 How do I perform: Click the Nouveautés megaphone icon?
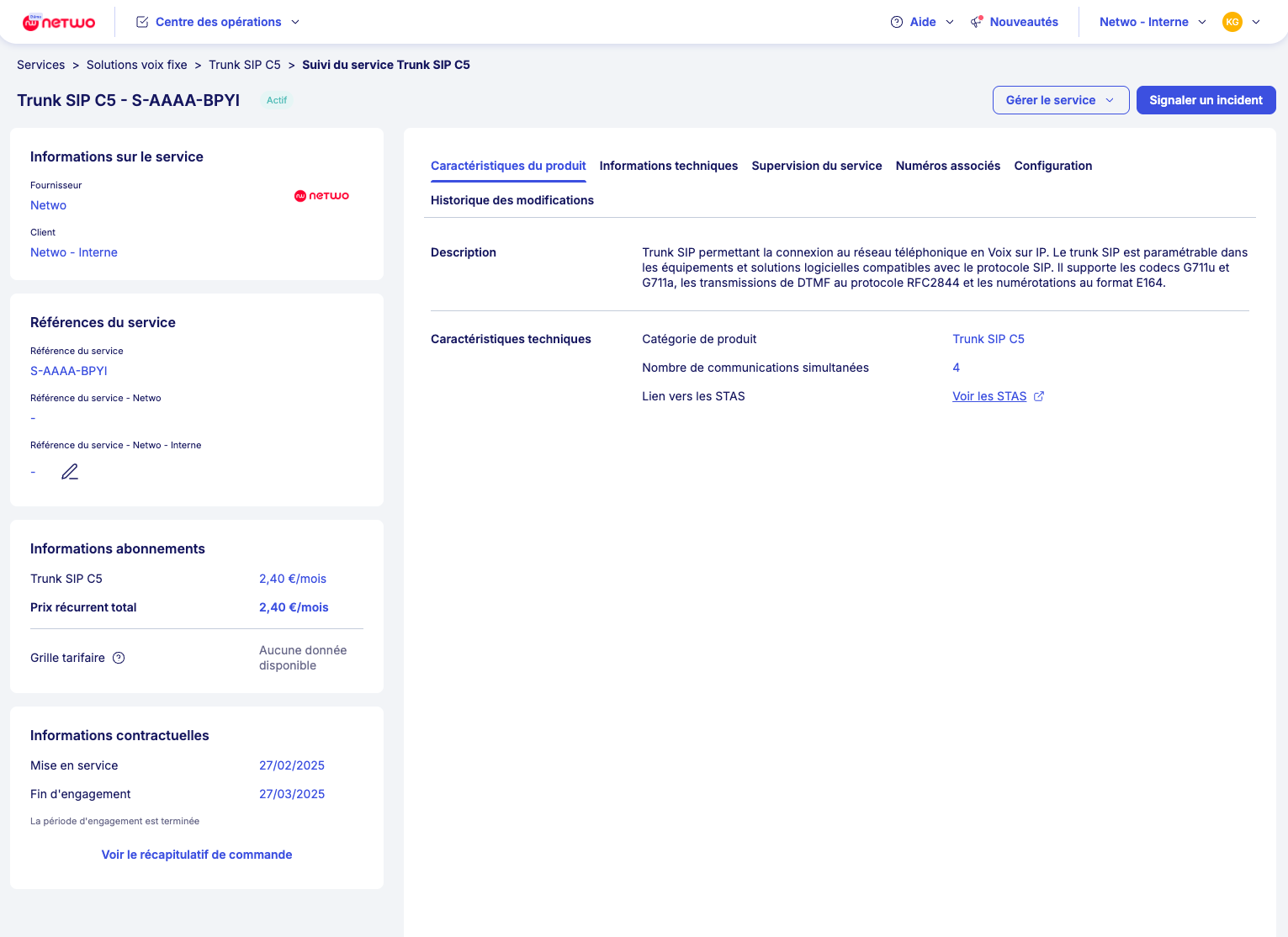point(977,22)
